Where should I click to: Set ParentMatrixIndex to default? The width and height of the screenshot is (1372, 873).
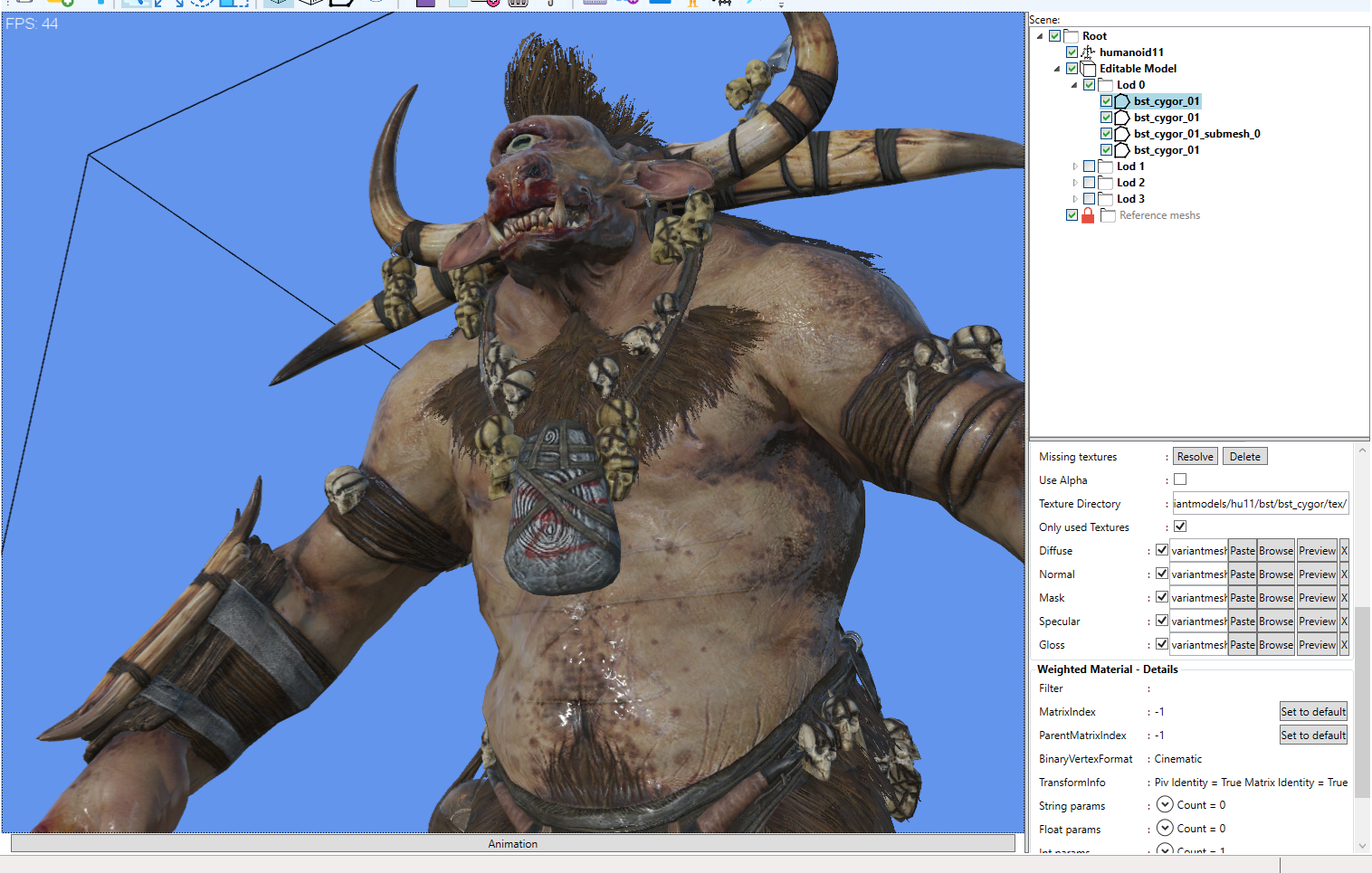[1313, 735]
